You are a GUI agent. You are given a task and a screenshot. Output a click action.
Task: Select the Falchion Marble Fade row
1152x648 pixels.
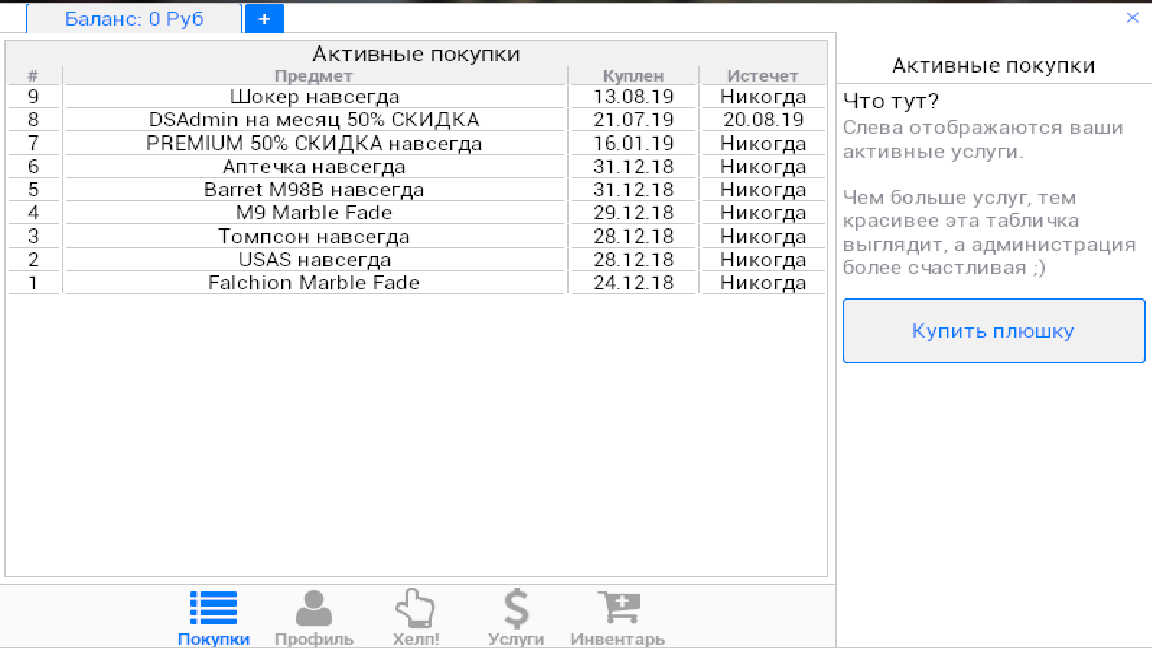(x=314, y=283)
